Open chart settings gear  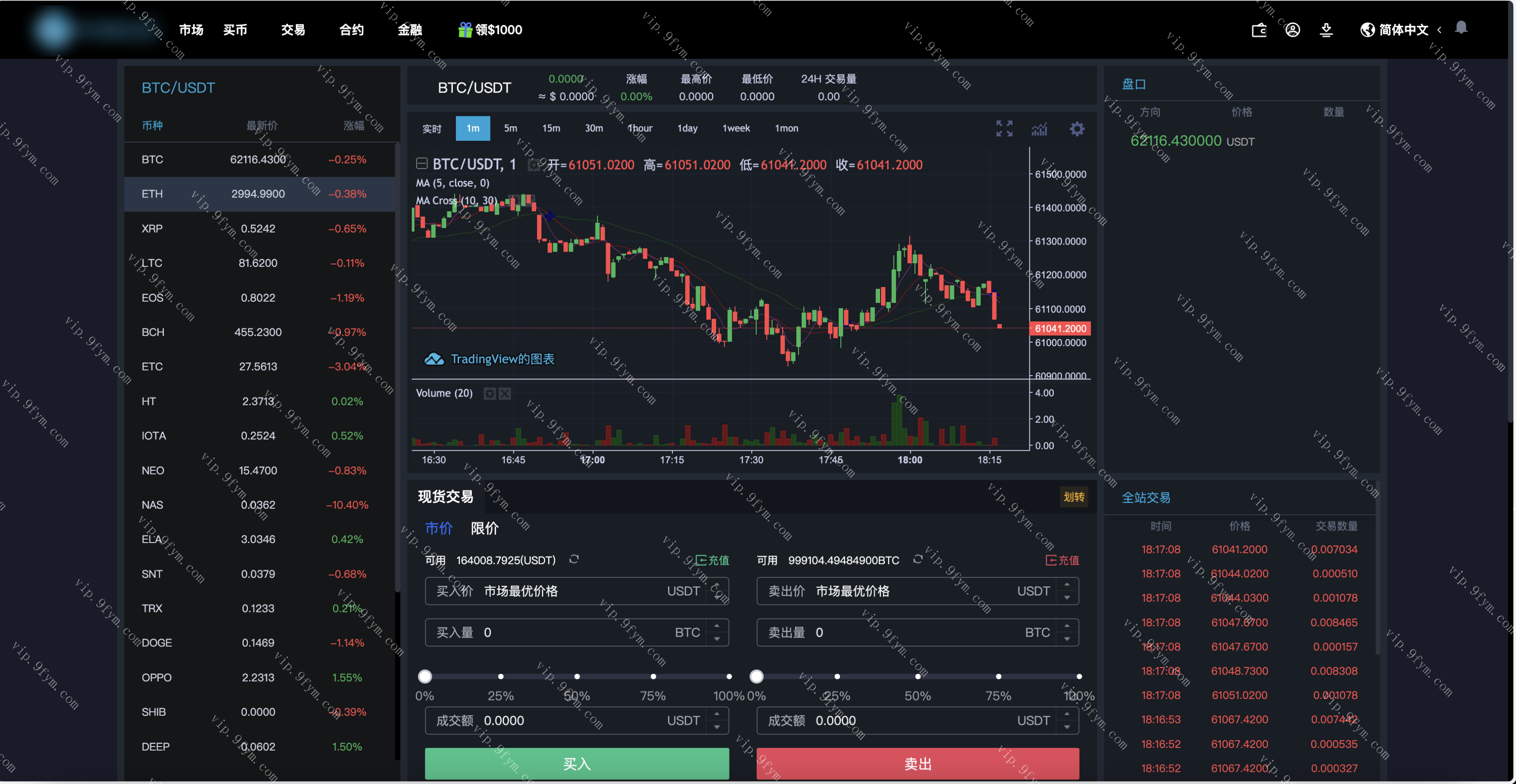[1076, 129]
